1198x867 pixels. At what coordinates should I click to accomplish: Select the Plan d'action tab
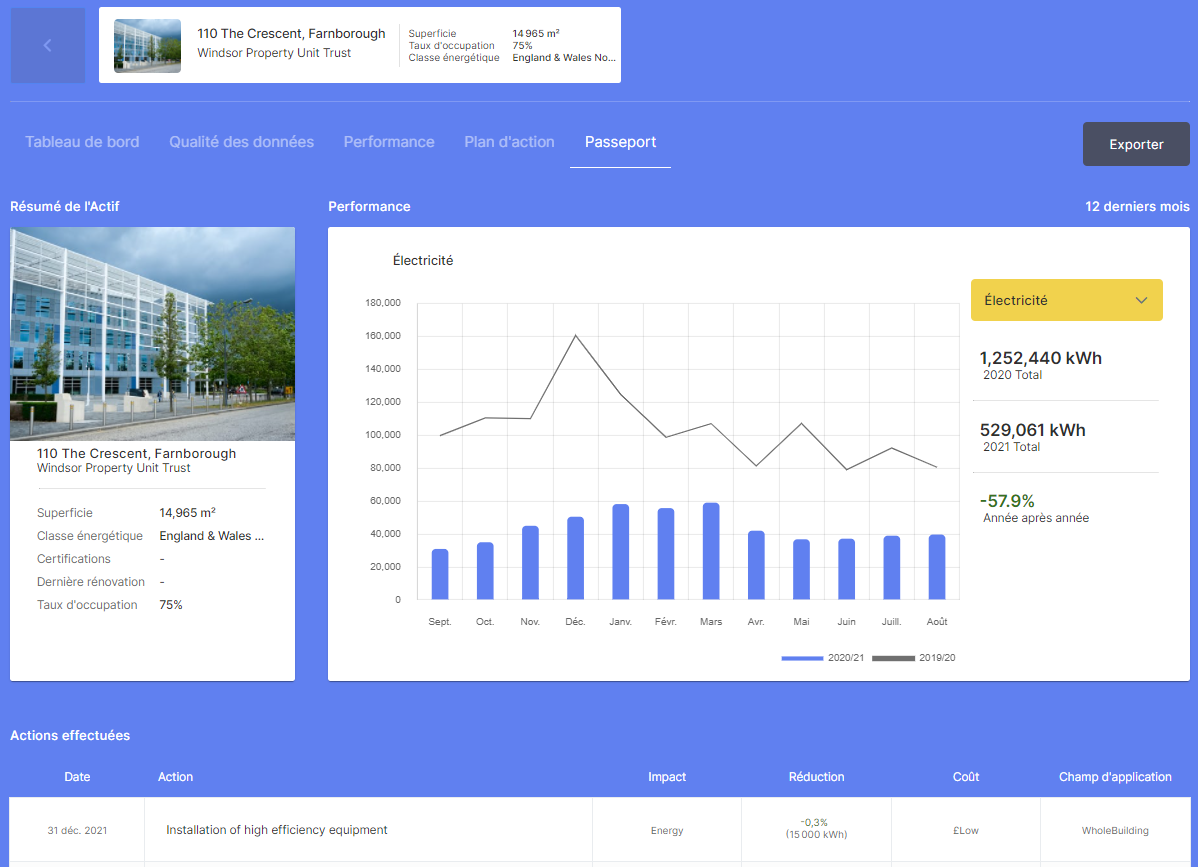(509, 142)
